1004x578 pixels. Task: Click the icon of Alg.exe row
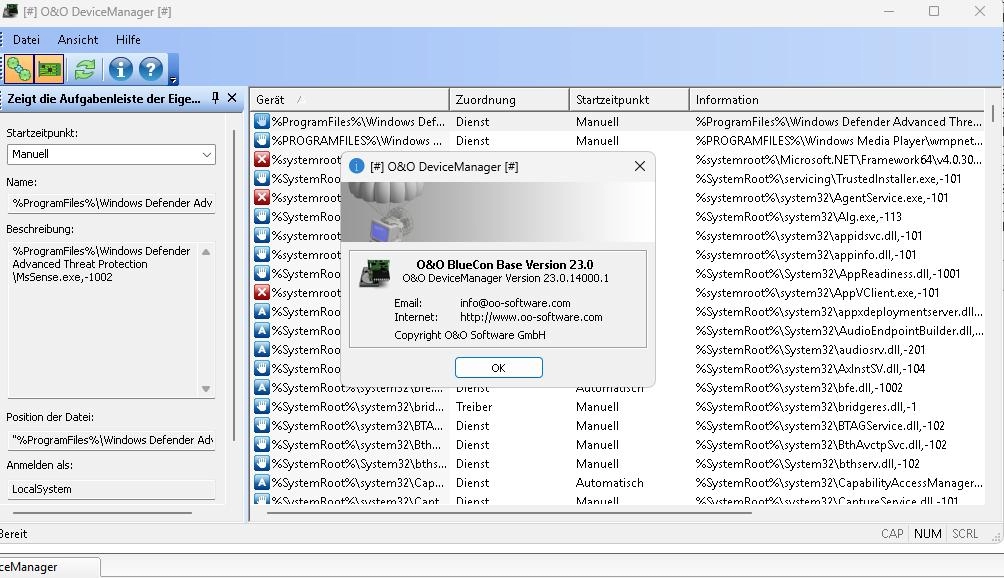click(x=261, y=216)
